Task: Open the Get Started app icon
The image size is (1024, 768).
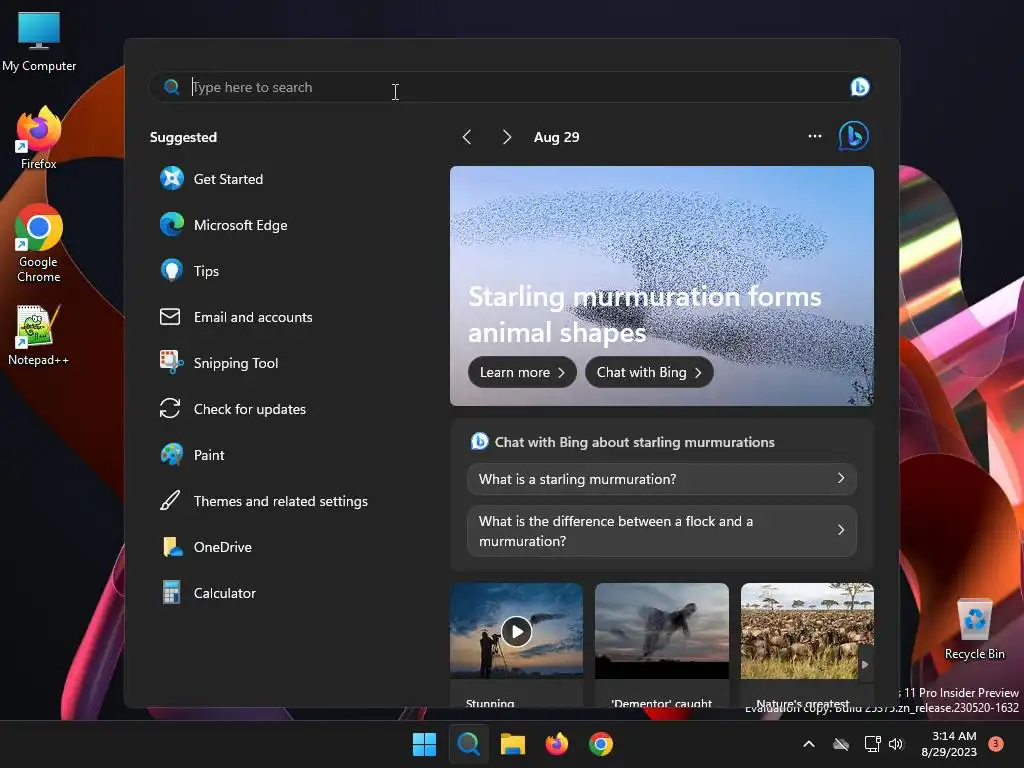Action: pos(172,178)
